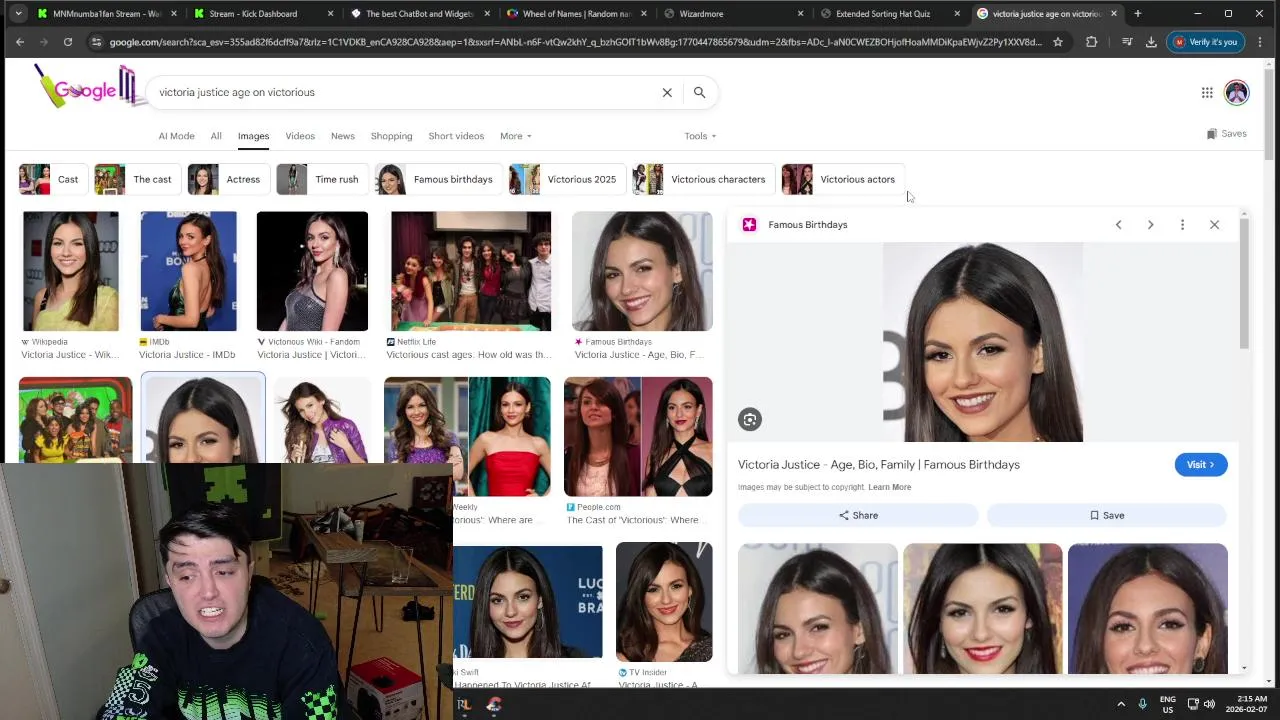Viewport: 1280px width, 720px height.
Task: Filter by the Time rush chip
Action: [321, 179]
